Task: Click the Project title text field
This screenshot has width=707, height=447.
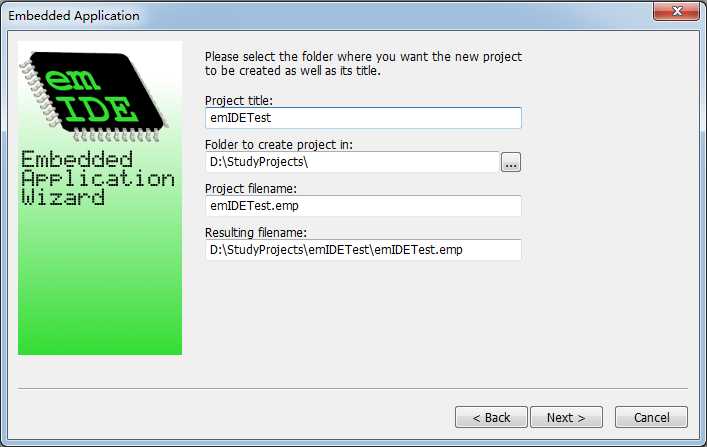Action: [x=363, y=118]
